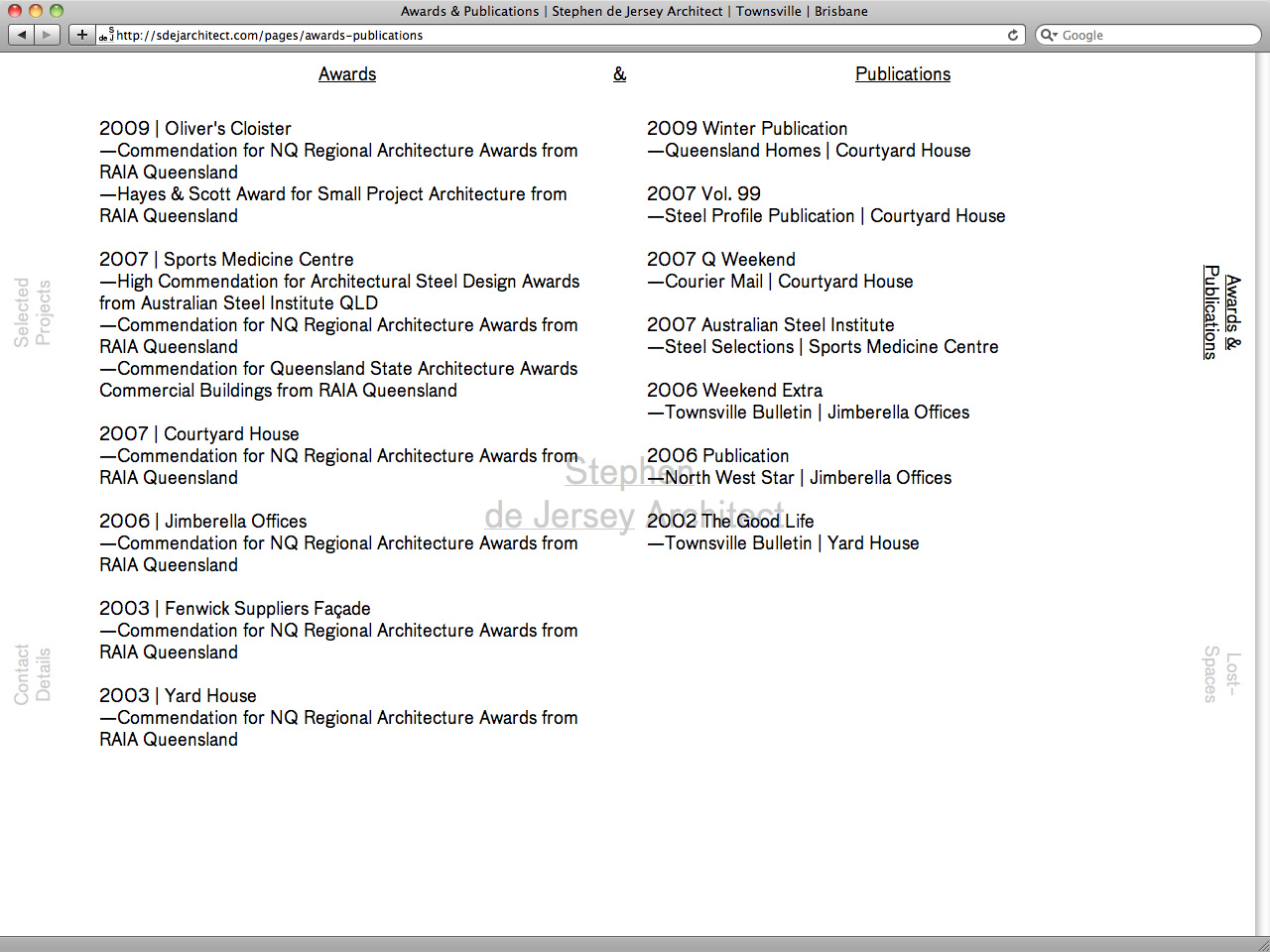
Task: Click the ampersand heading link
Action: click(x=620, y=74)
